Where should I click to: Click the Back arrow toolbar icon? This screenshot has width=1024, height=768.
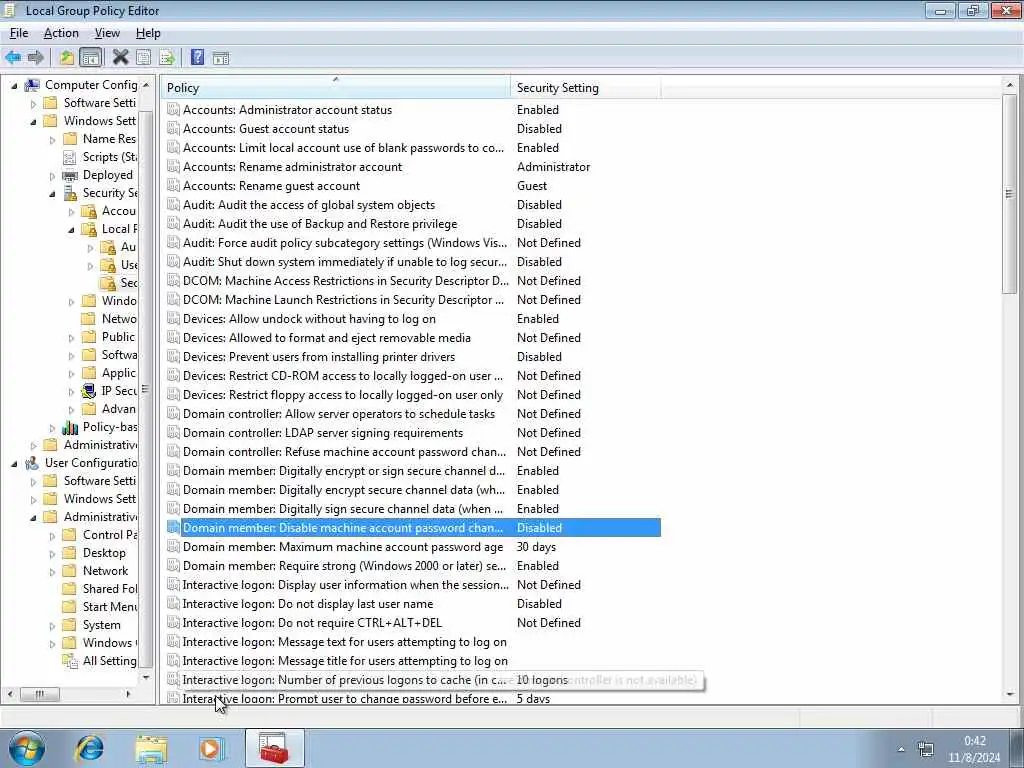coord(13,57)
